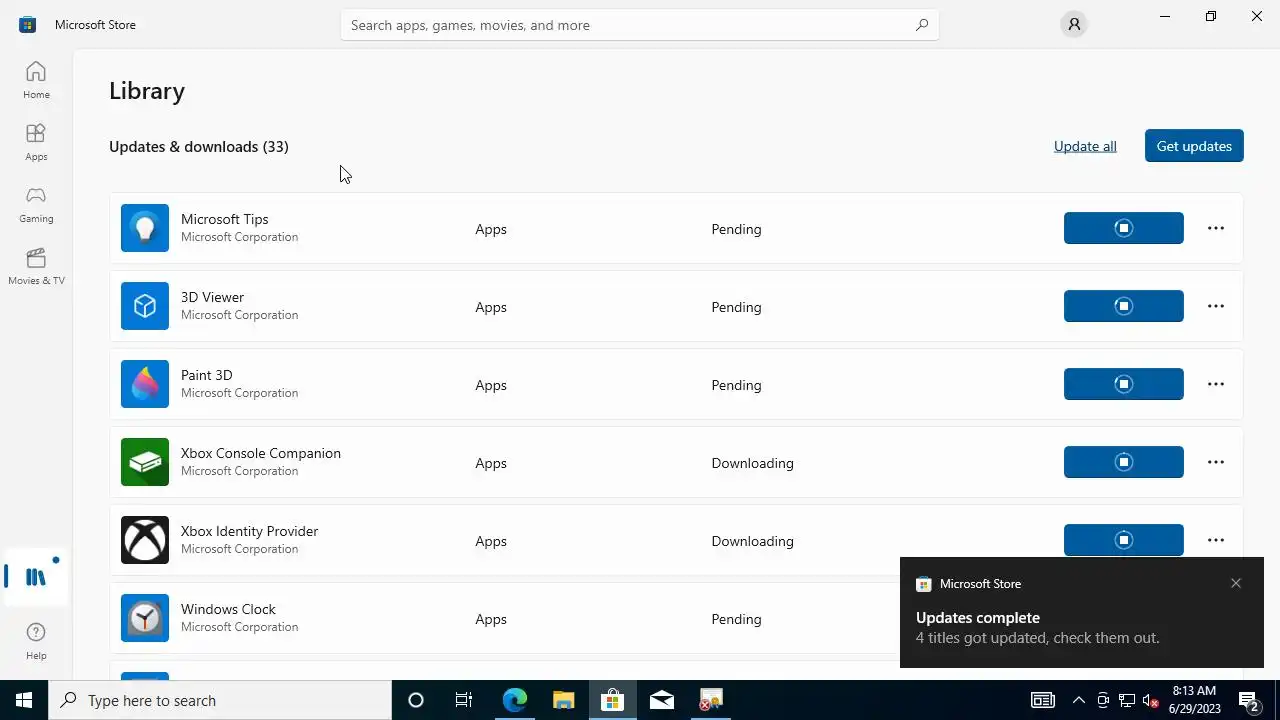Click the Pending status for Windows Clock
Viewport: 1280px width, 720px height.
737,619
